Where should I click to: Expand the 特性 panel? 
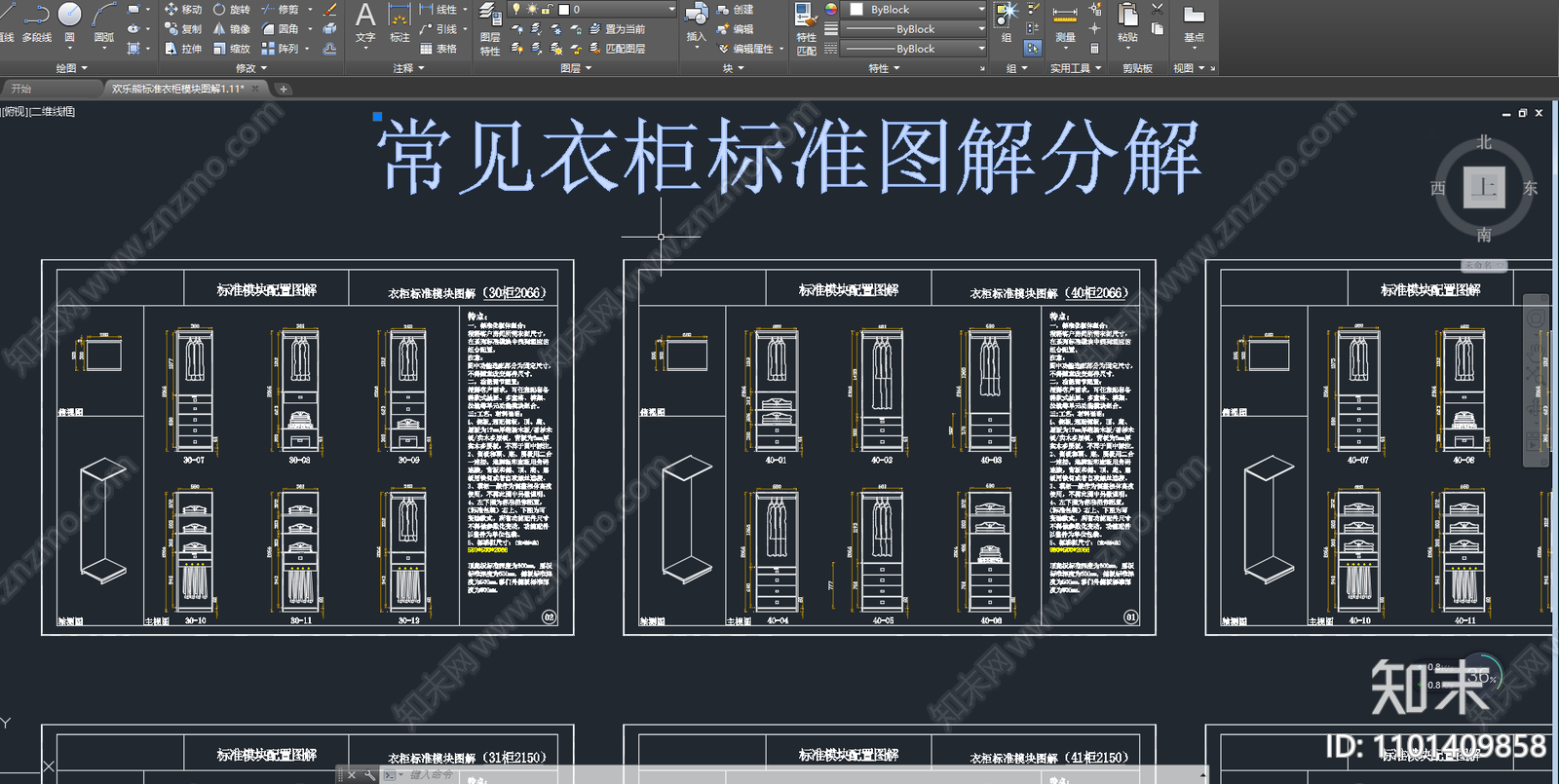click(884, 68)
